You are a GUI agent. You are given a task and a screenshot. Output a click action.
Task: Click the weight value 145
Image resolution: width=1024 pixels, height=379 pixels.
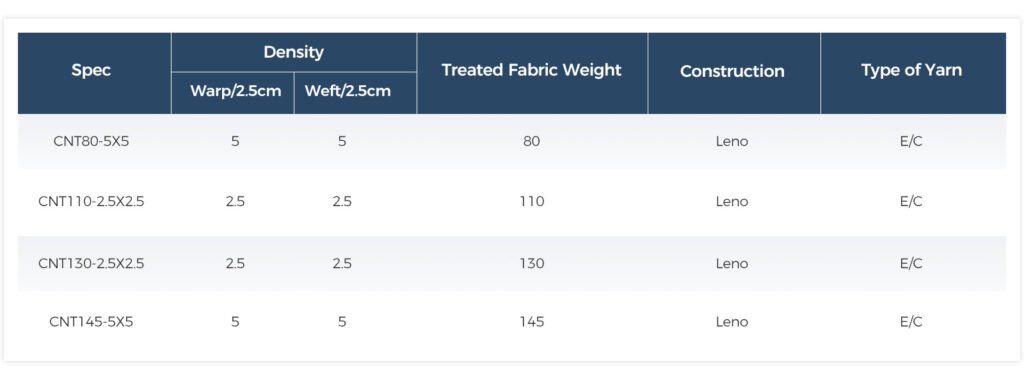click(532, 322)
